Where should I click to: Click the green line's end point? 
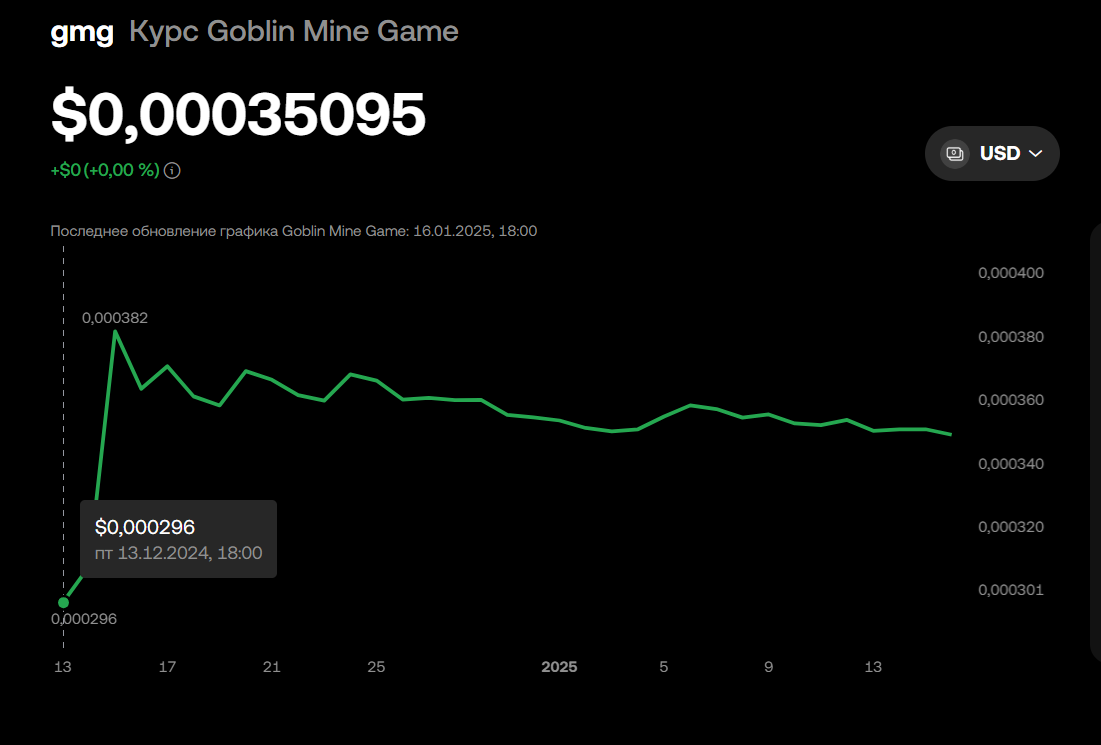pos(951,435)
